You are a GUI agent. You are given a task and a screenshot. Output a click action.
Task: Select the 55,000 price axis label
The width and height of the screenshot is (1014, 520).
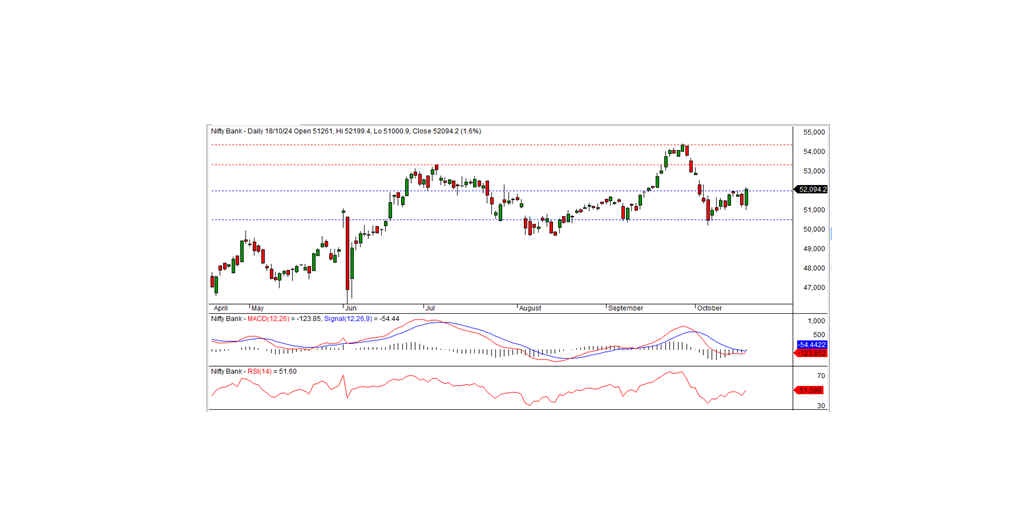(x=814, y=132)
